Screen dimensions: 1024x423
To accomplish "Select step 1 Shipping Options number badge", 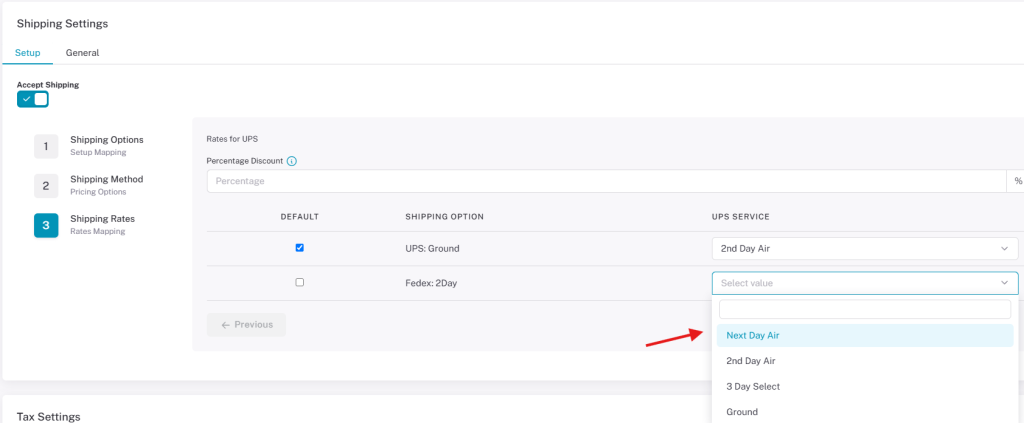I will [x=46, y=146].
